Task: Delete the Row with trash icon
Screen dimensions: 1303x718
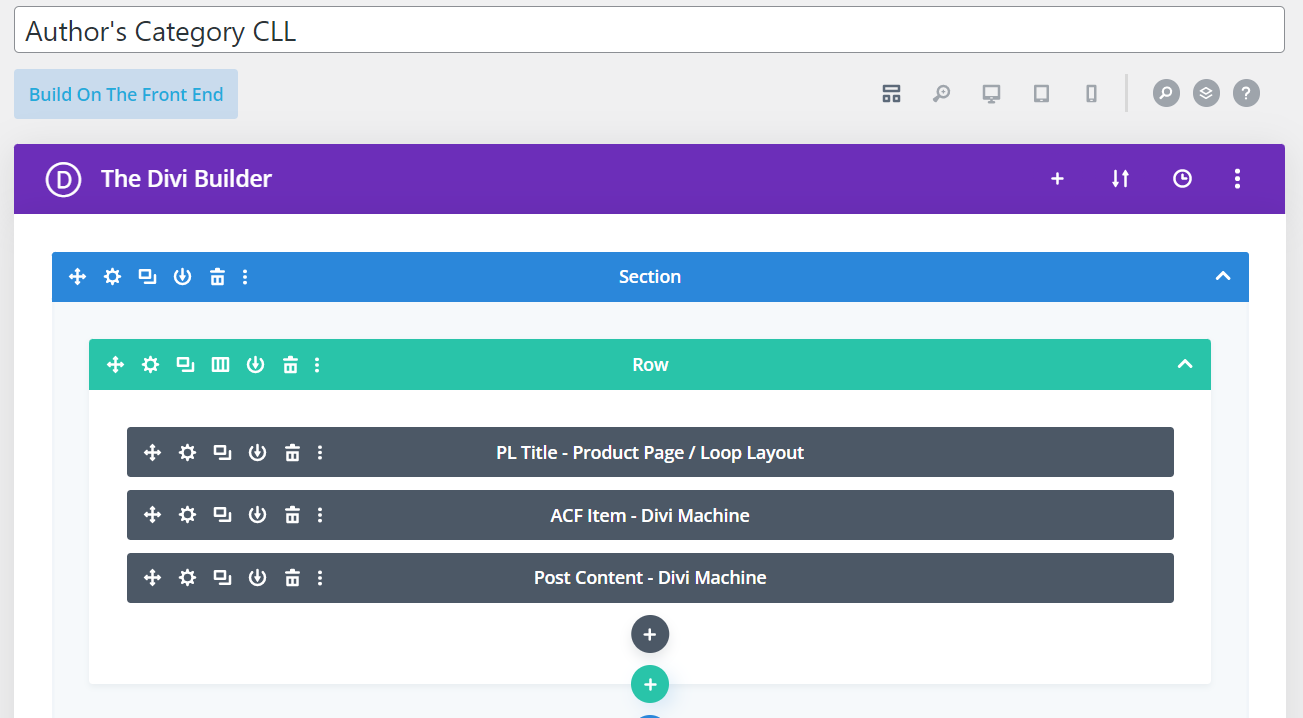Action: pos(290,365)
